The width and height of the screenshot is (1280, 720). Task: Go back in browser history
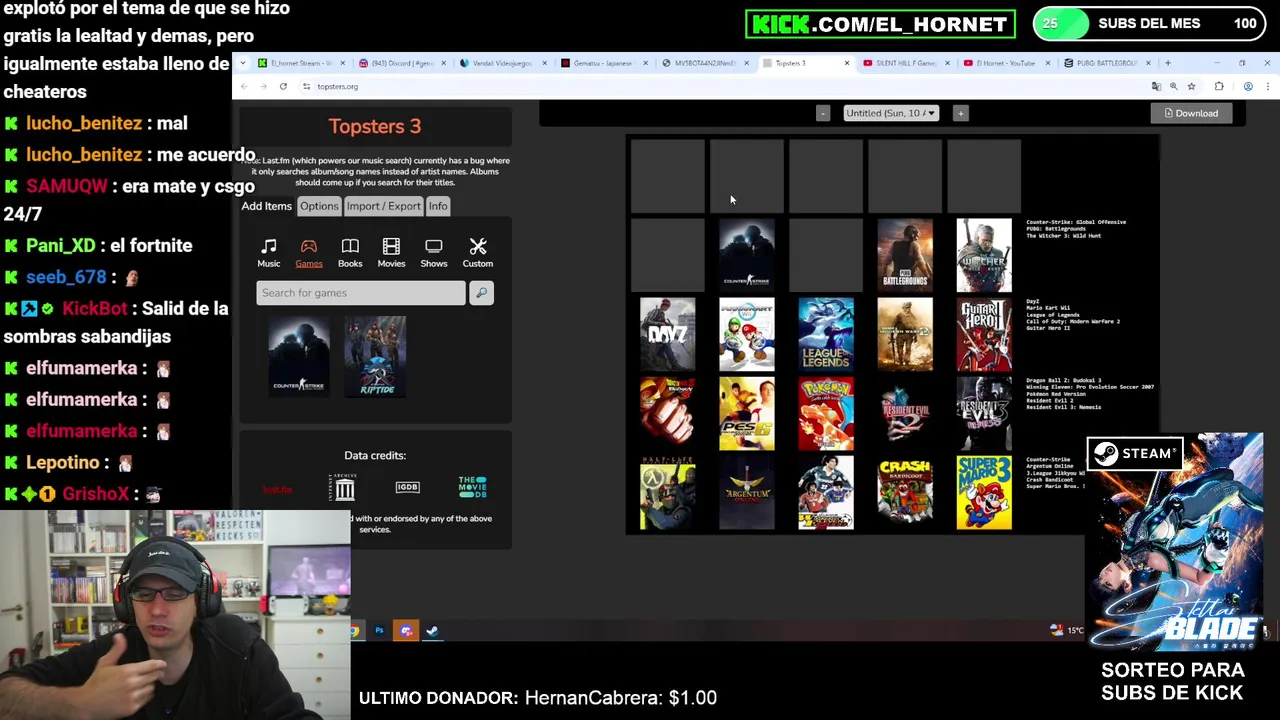pyautogui.click(x=244, y=86)
